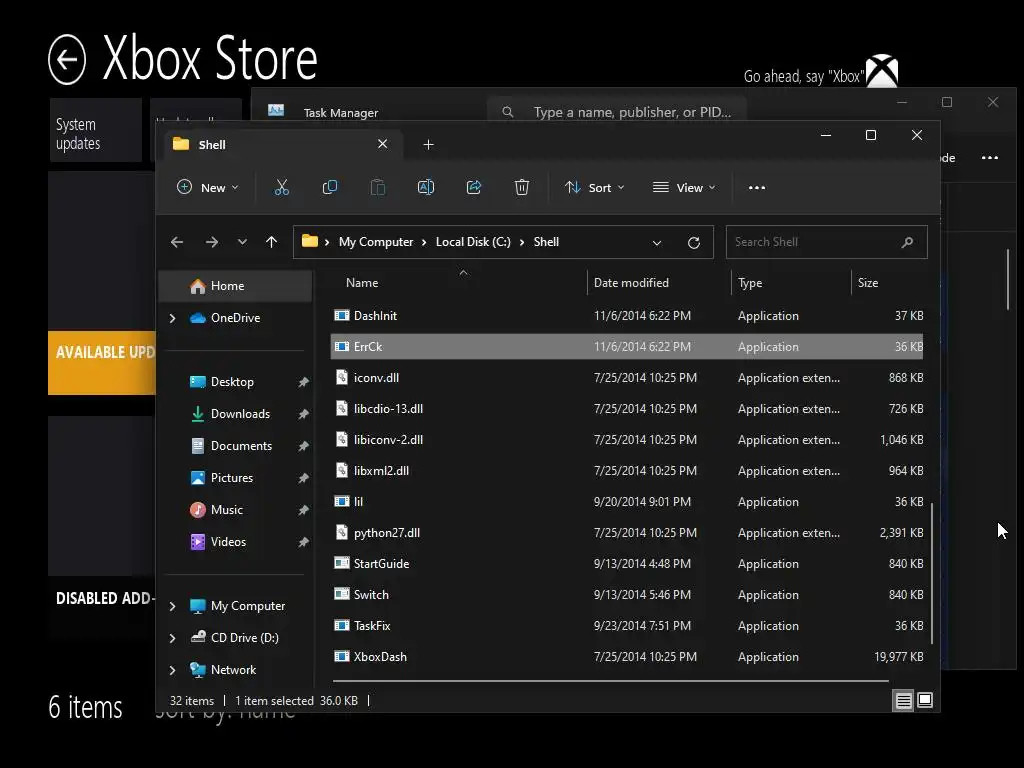Screen dimensions: 1024x768
Task: Select the libxml2.dll file
Action: pyautogui.click(x=627, y=471)
